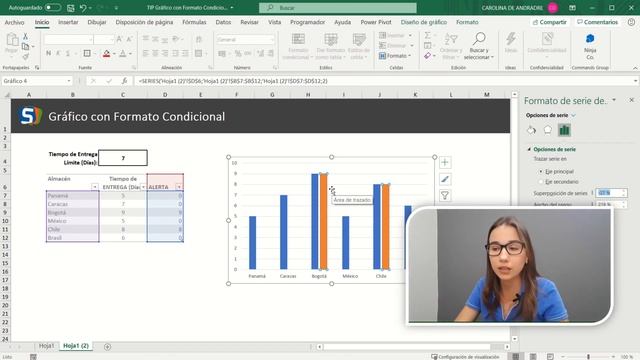The height and width of the screenshot is (360, 640).
Task: Click the Compartir button
Action: pos(550,22)
